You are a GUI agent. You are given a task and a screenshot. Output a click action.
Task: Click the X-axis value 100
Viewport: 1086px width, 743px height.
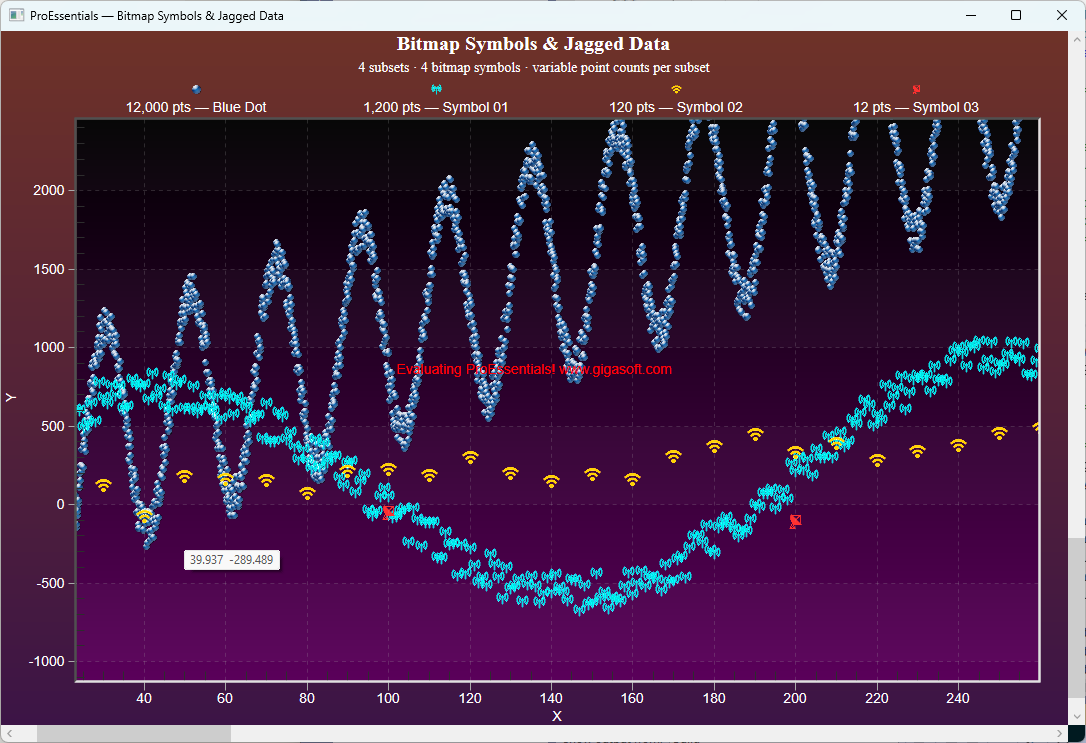389,698
